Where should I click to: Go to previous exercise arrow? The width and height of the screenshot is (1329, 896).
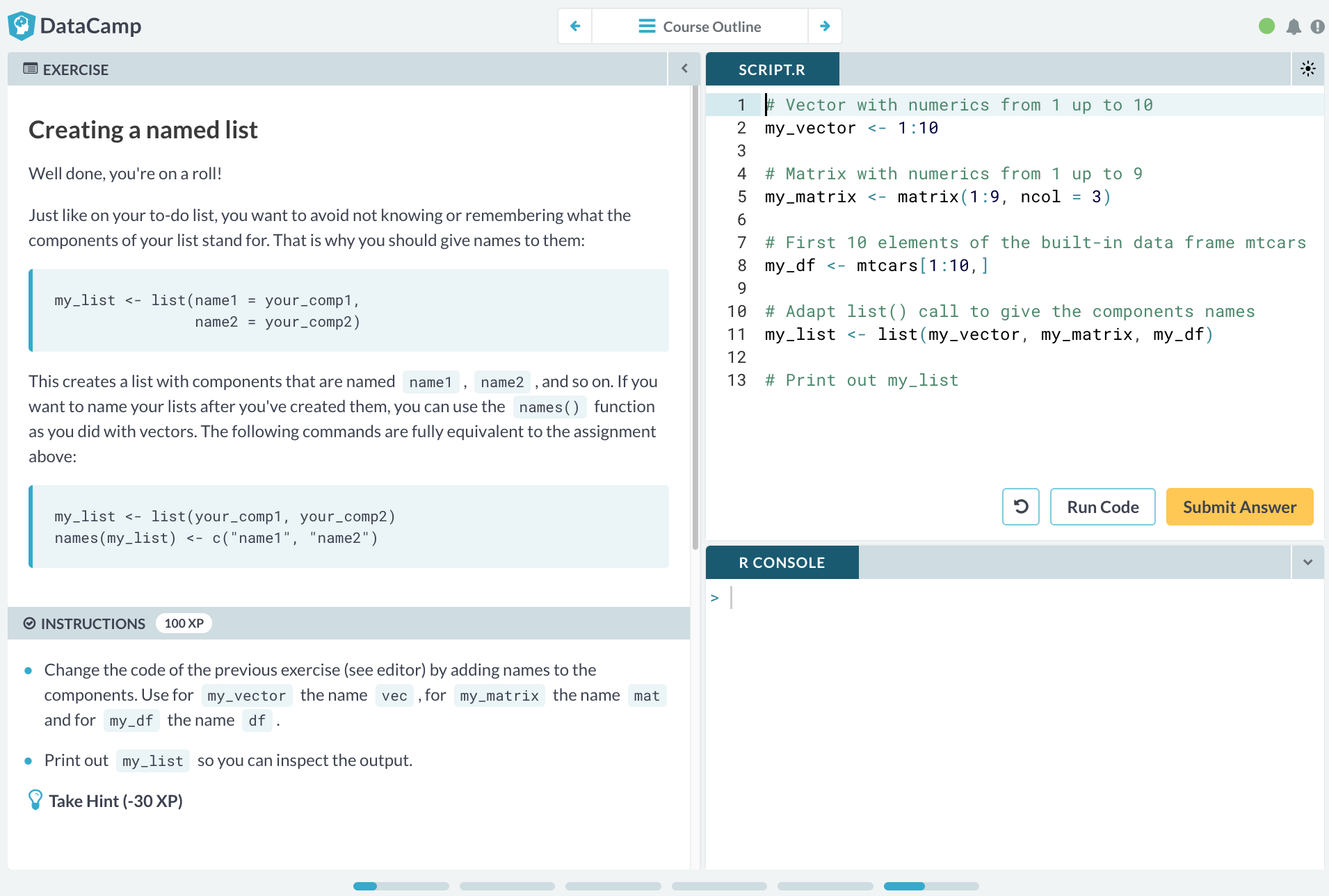click(575, 26)
